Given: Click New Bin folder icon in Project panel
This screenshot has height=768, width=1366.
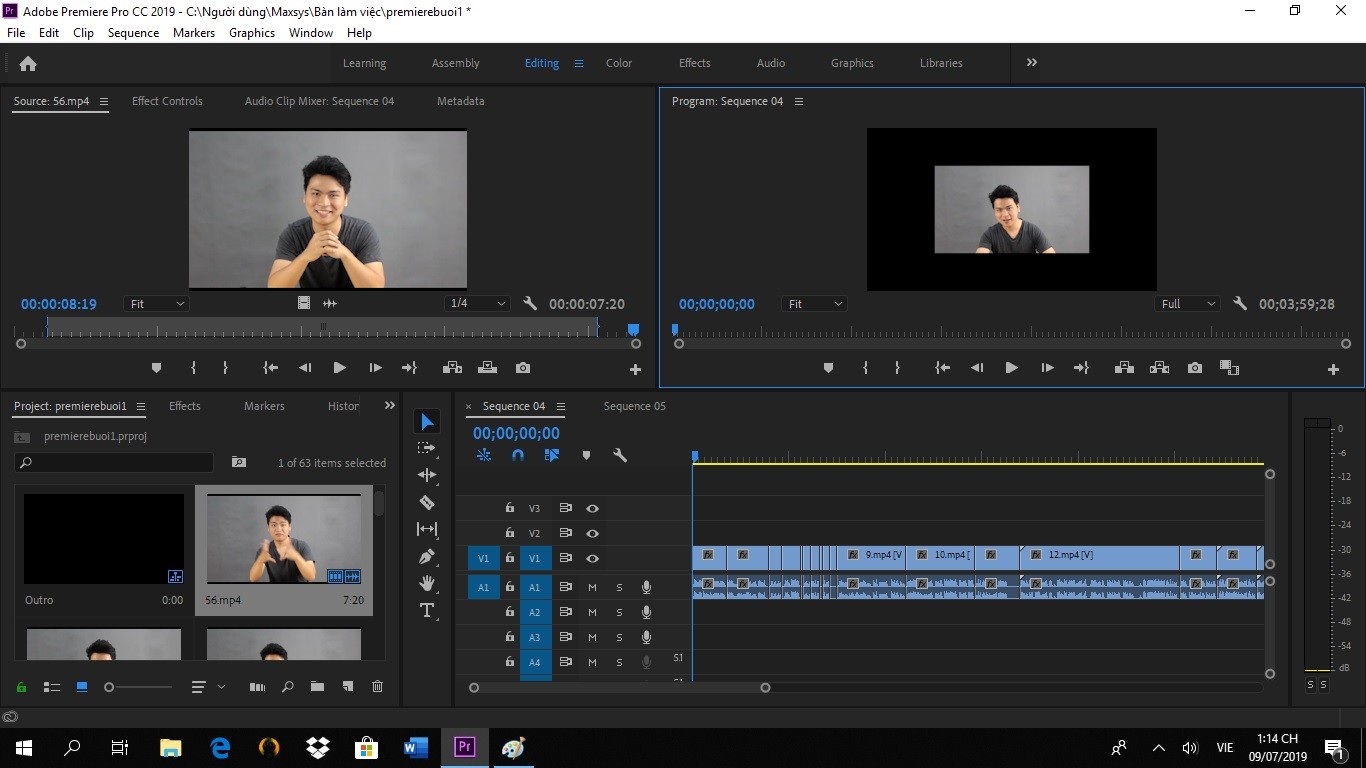Looking at the screenshot, I should (x=317, y=686).
